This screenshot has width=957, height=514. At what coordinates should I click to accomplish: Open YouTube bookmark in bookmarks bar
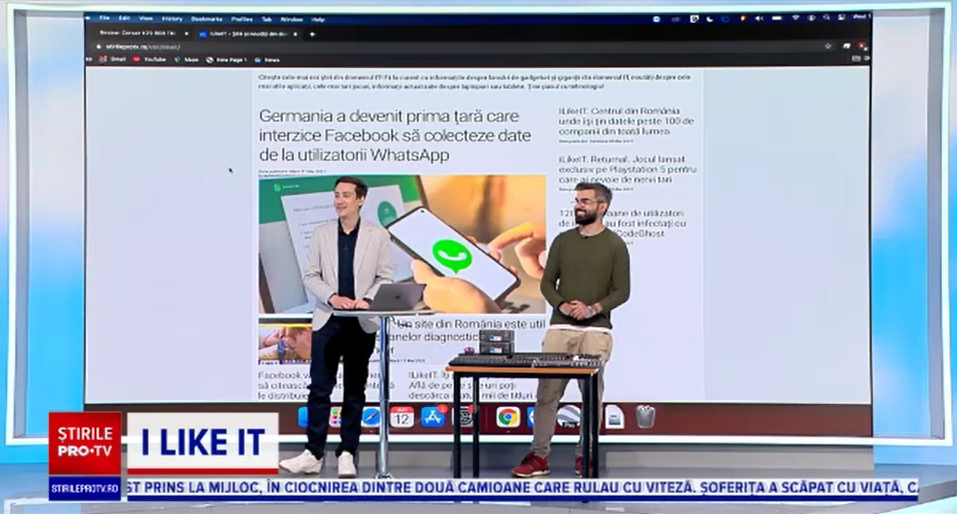click(149, 60)
